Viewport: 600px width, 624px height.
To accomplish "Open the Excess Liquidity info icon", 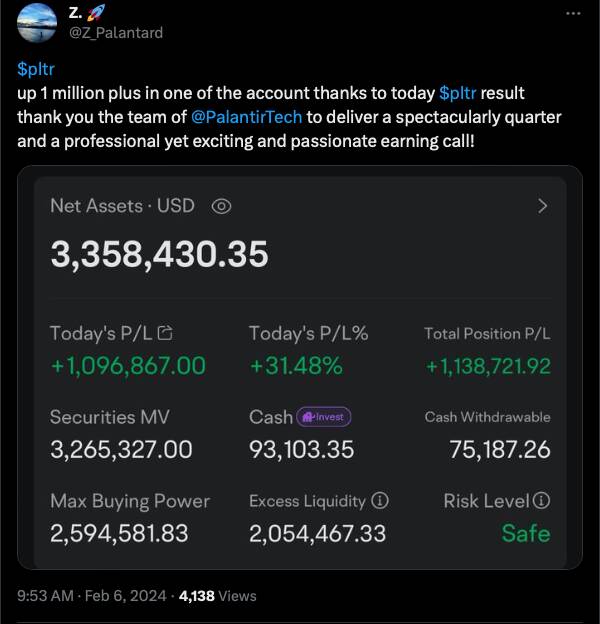I will coord(380,501).
